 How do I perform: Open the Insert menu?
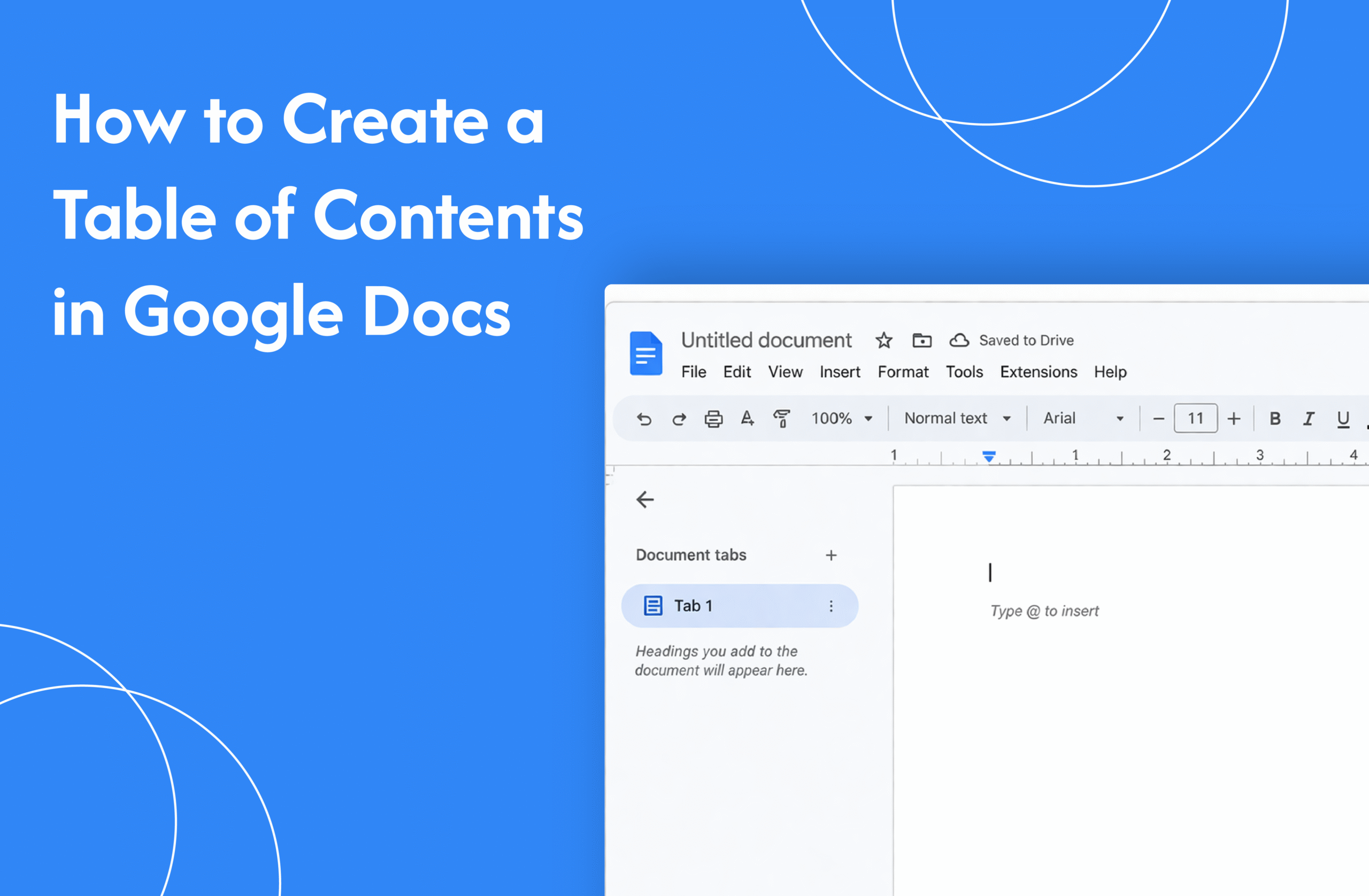click(x=840, y=372)
